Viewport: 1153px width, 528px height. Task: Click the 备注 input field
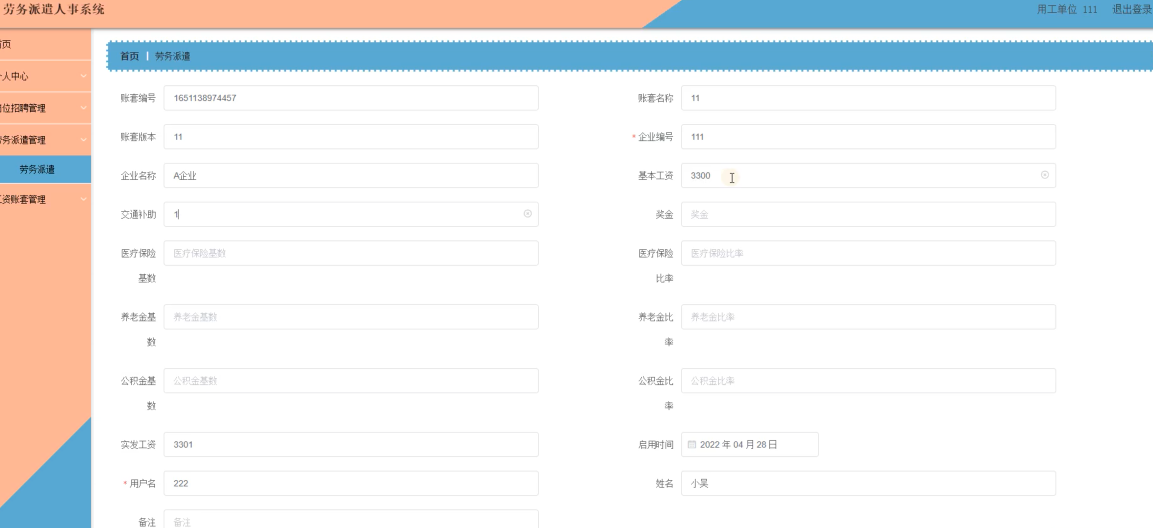[x=350, y=520]
